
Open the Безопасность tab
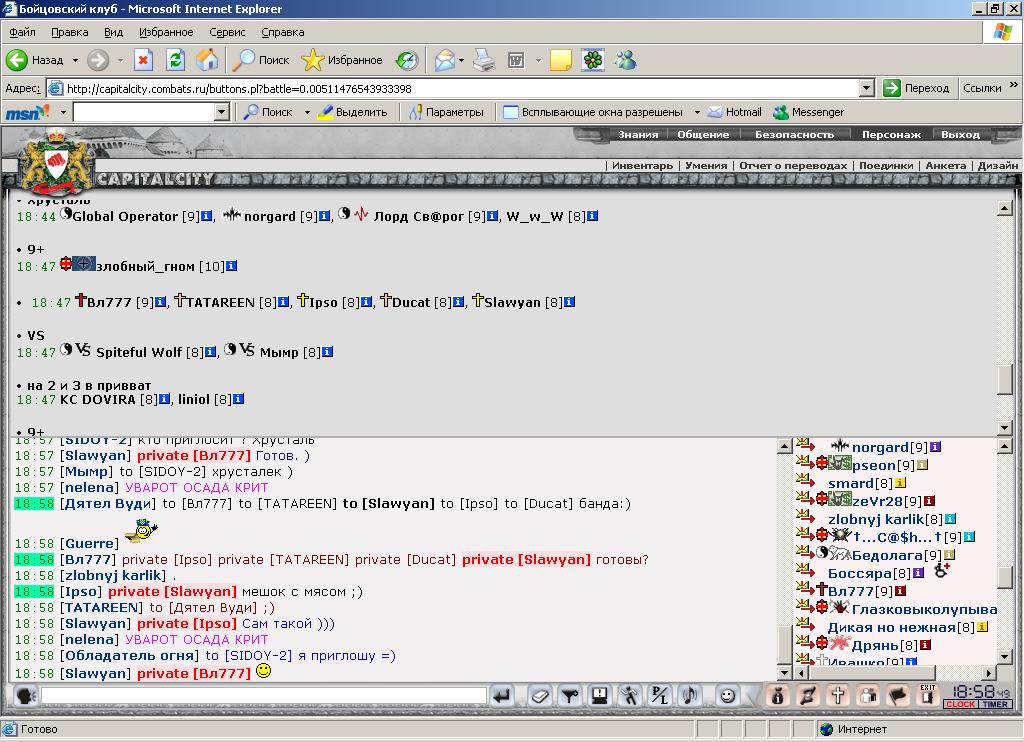tap(794, 135)
